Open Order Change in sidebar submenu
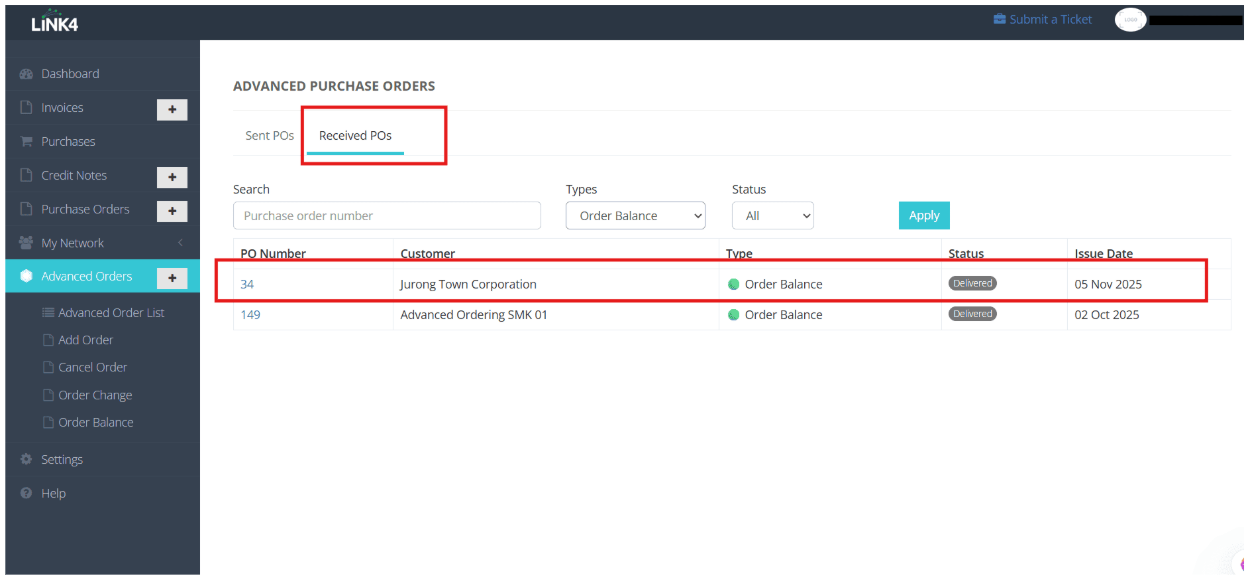 [x=95, y=395]
